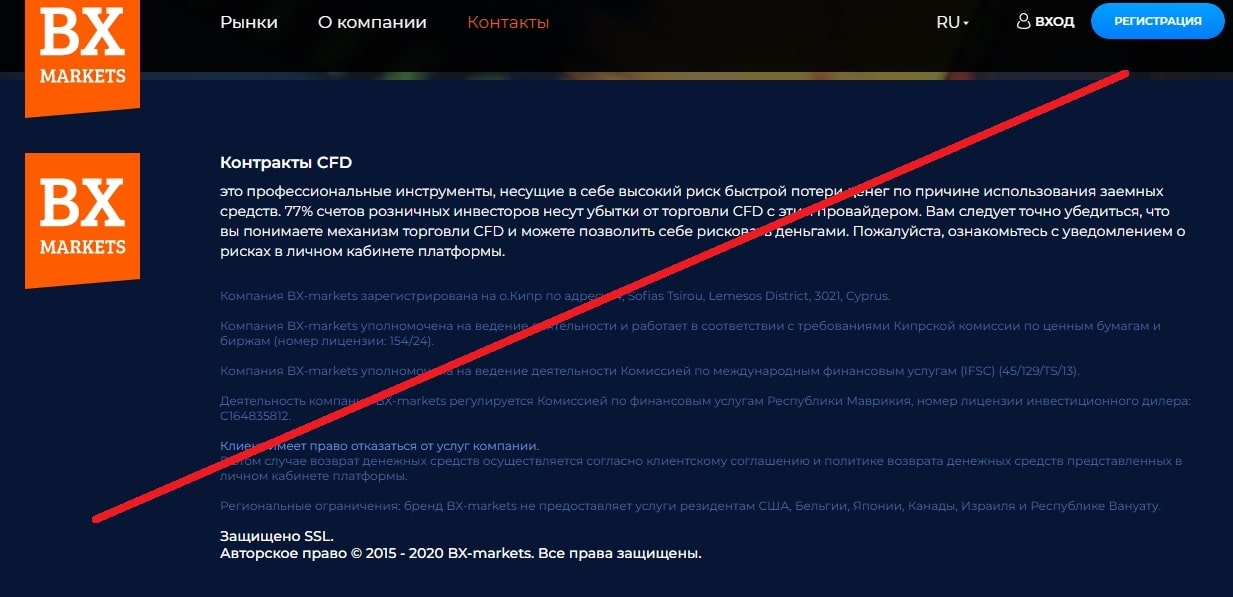Screen dimensions: 1233x597
Task: Click the IFSC license text line
Action: pyautogui.click(x=650, y=371)
